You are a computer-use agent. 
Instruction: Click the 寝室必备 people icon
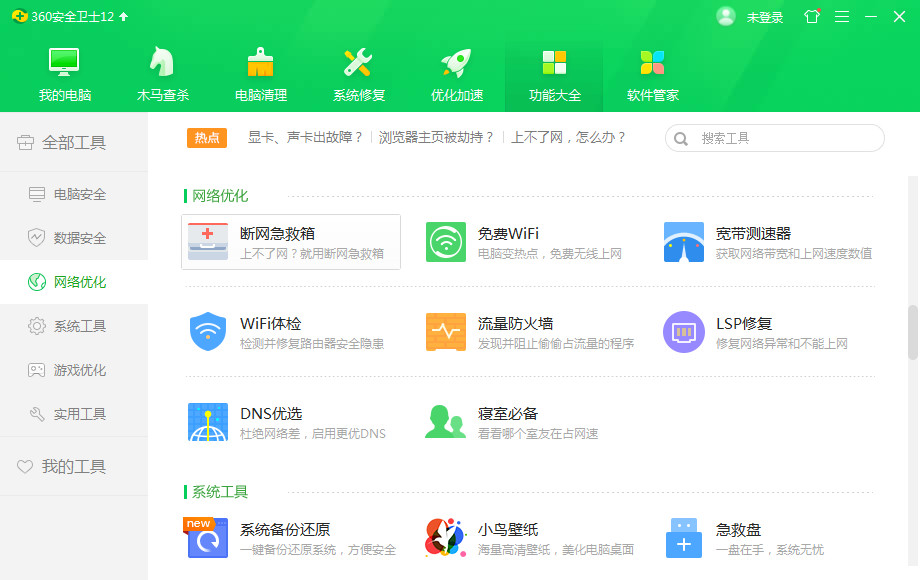[x=445, y=422]
